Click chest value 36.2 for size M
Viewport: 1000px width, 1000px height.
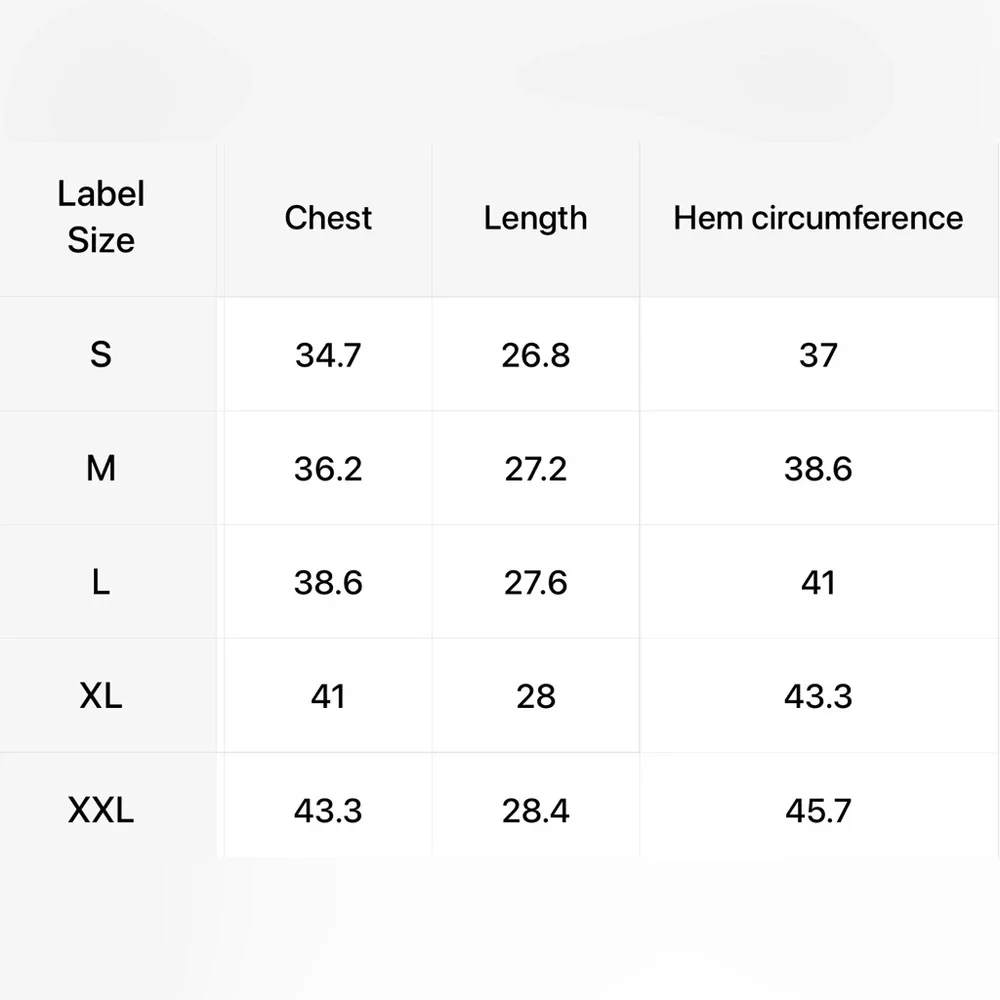tap(328, 468)
